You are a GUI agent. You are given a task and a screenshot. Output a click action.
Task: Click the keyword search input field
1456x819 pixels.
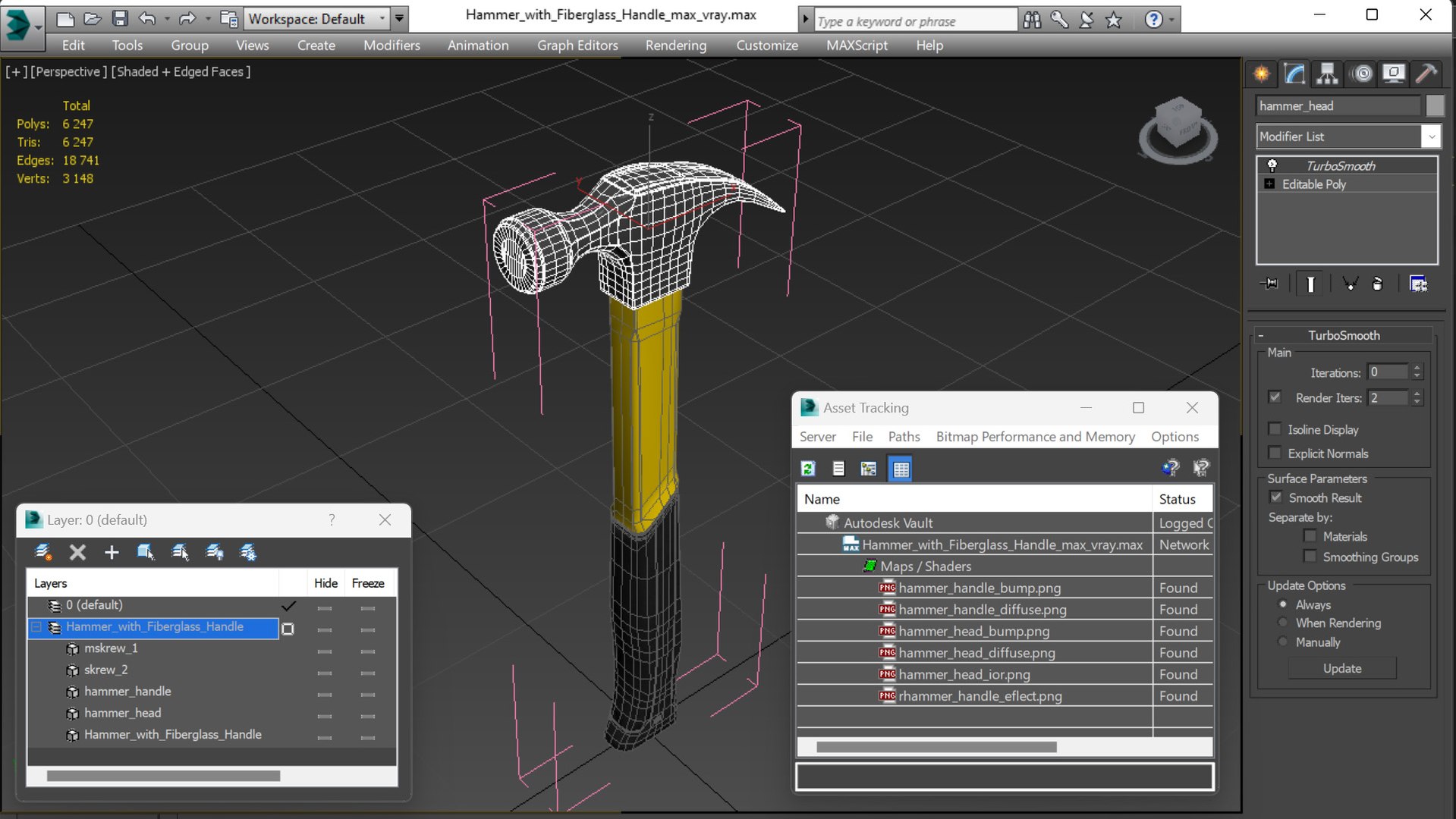[x=916, y=20]
